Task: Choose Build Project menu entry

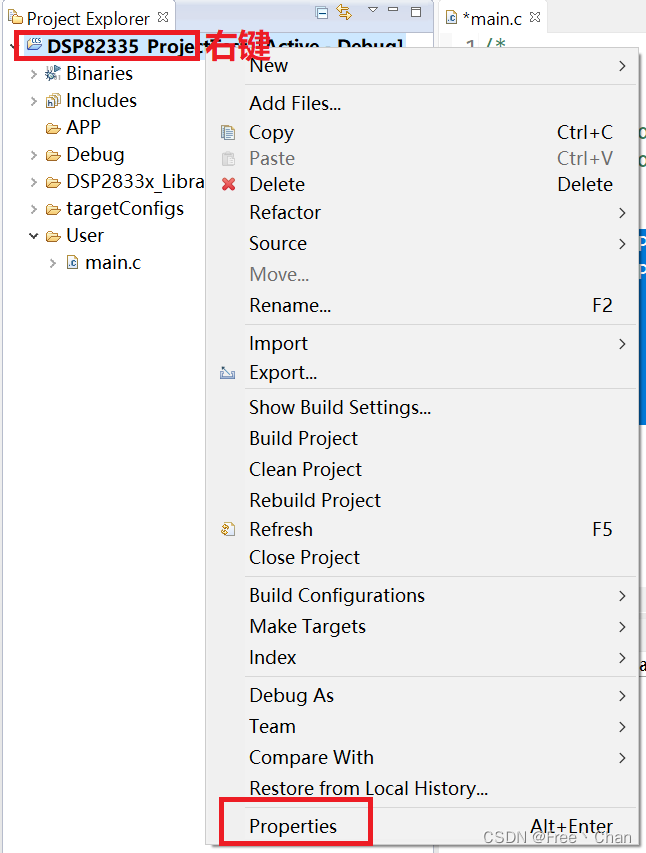Action: point(303,438)
